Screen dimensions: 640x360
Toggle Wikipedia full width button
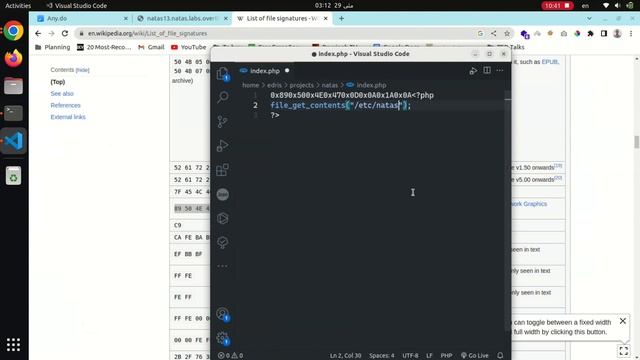tap(624, 351)
